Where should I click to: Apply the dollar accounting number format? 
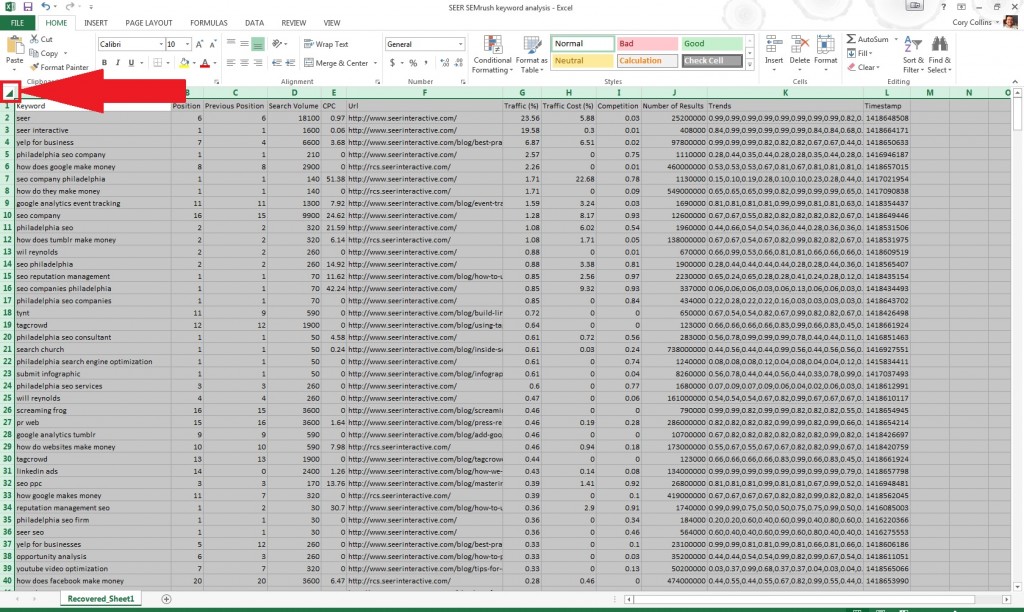pos(392,63)
